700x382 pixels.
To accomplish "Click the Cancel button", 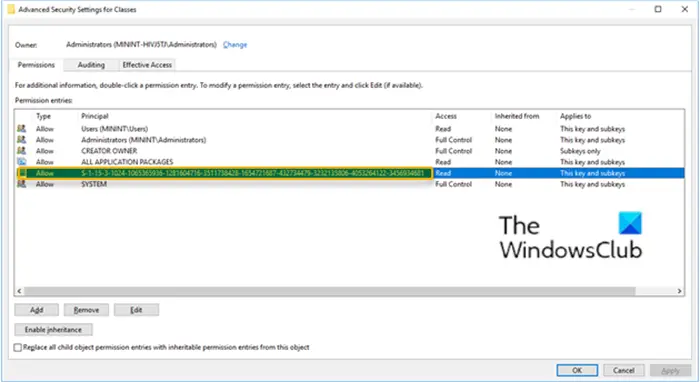I will coord(624,370).
